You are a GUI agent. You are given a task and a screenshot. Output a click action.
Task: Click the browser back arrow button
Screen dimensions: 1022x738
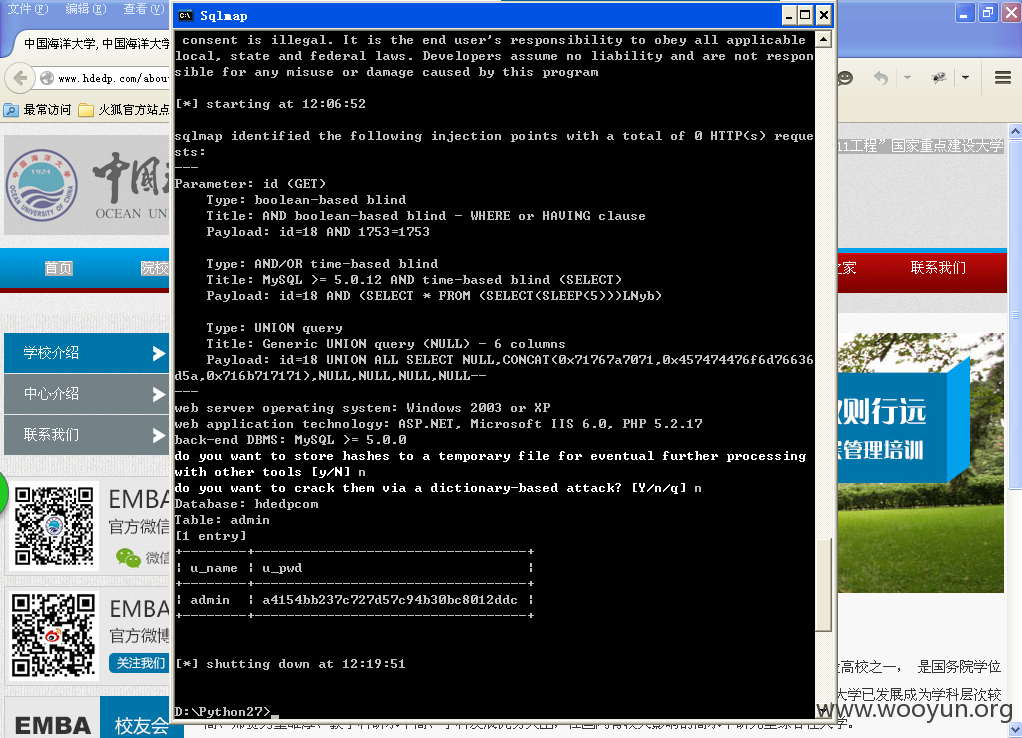(x=20, y=78)
